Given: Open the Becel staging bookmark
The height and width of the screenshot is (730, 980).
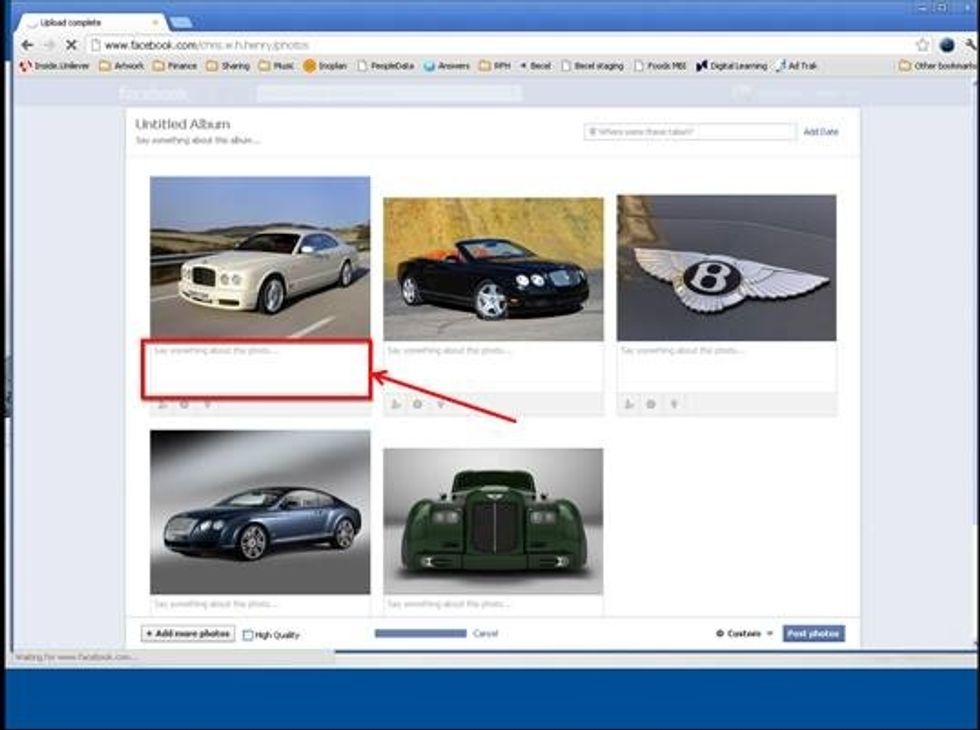Looking at the screenshot, I should tap(592, 66).
